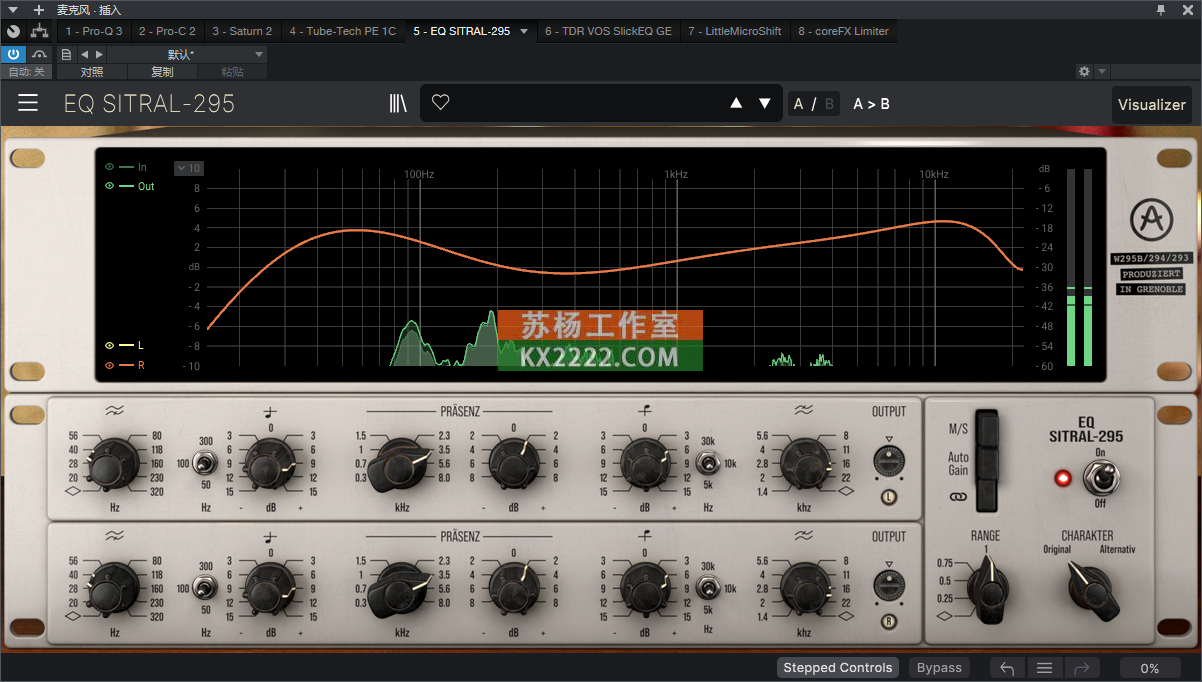Flip bottom row high shelf 30k/10k/5k switch
The height and width of the screenshot is (682, 1202).
point(709,588)
